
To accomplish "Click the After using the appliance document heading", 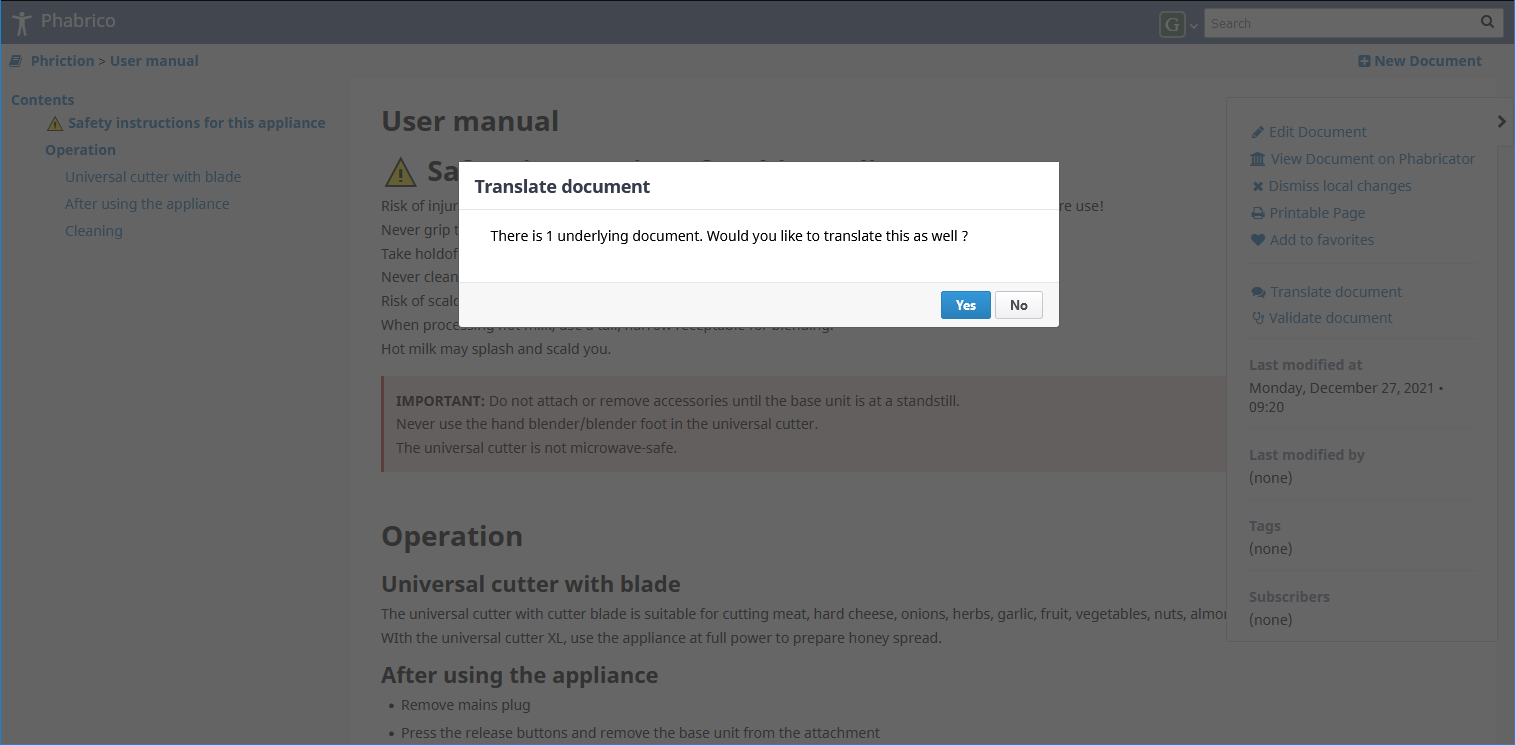I will pyautogui.click(x=520, y=675).
